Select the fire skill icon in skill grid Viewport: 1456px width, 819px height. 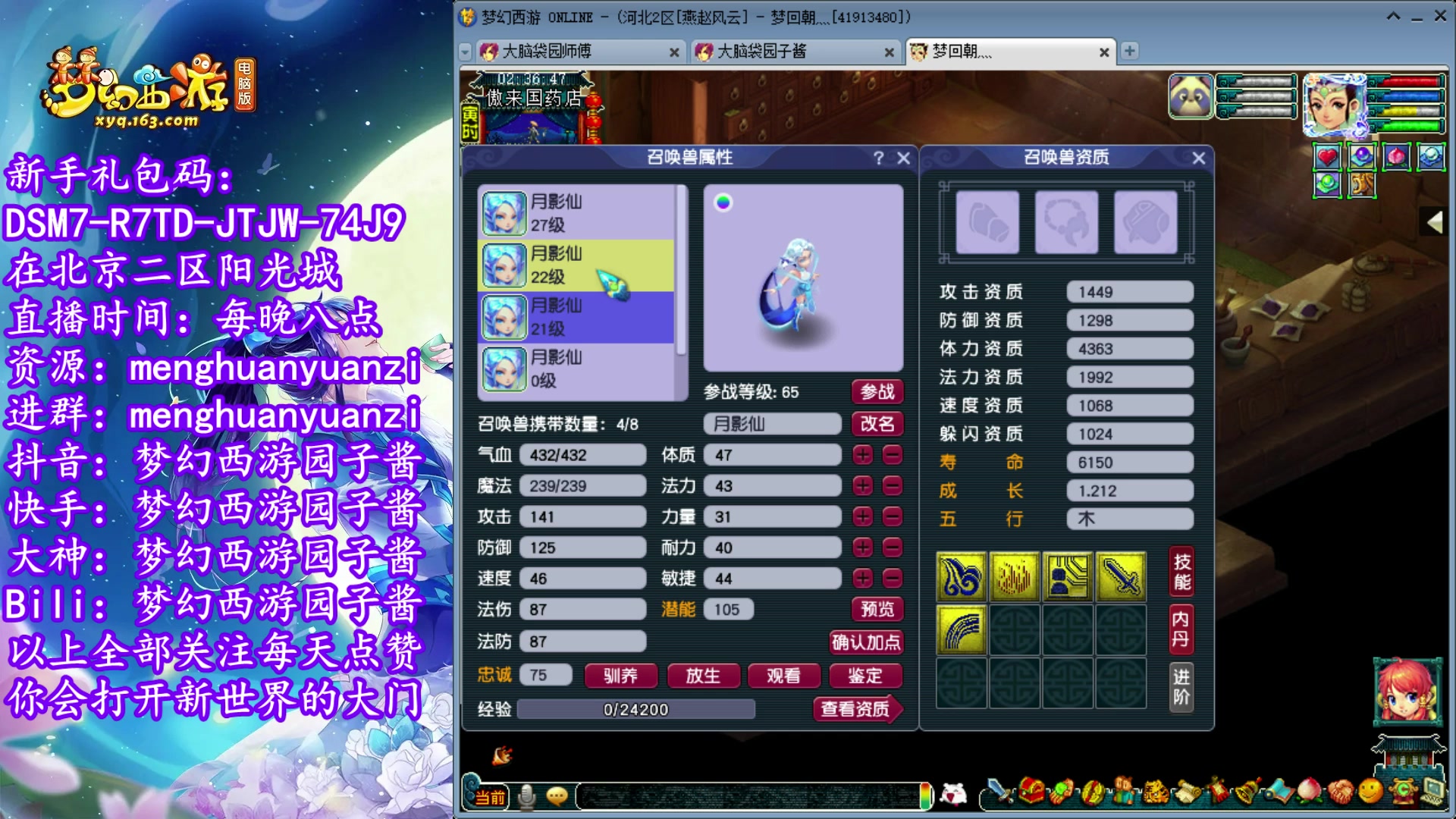point(1015,576)
